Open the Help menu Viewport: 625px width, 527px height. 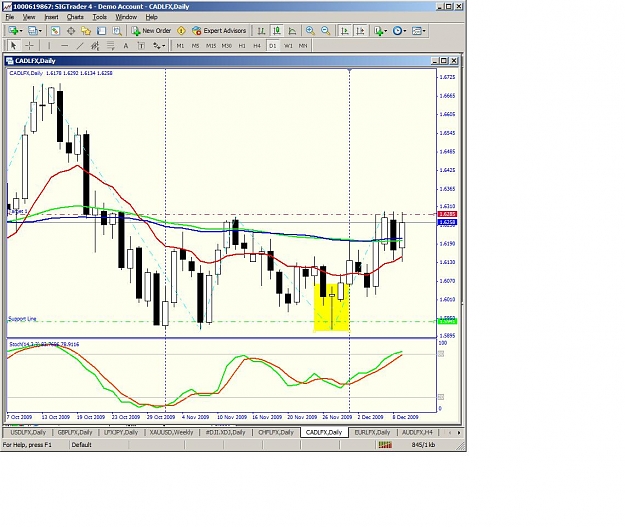coord(151,17)
